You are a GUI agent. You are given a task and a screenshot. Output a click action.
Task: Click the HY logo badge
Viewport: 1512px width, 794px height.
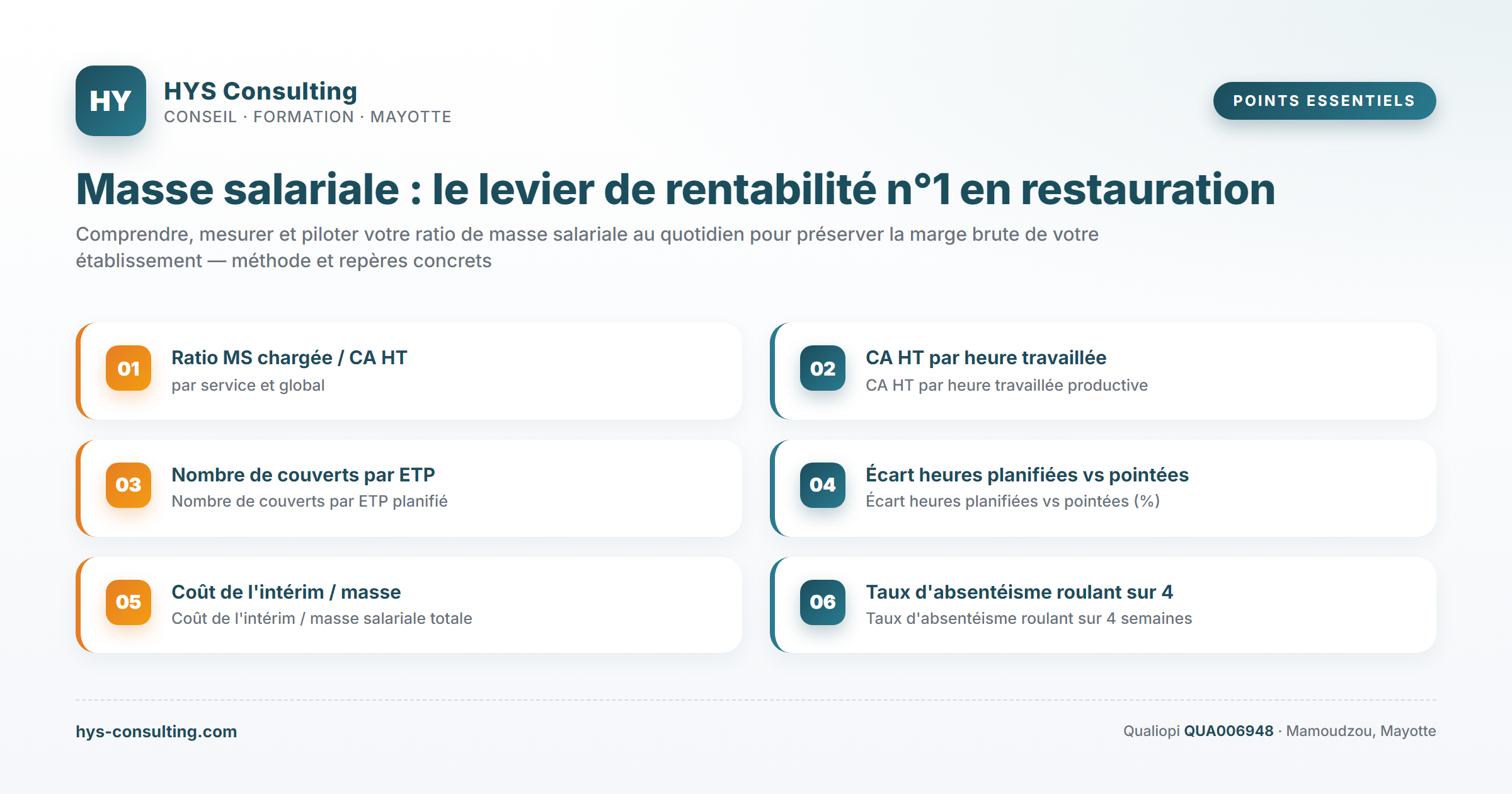(x=111, y=101)
